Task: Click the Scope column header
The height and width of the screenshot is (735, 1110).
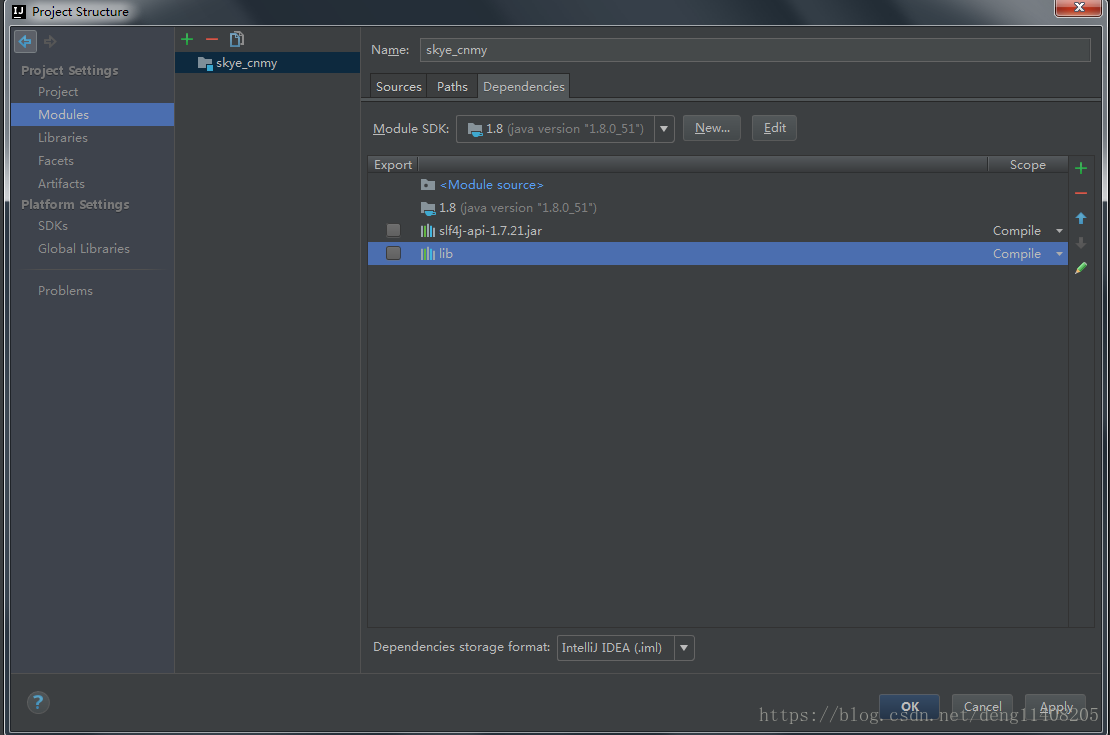Action: click(1027, 164)
